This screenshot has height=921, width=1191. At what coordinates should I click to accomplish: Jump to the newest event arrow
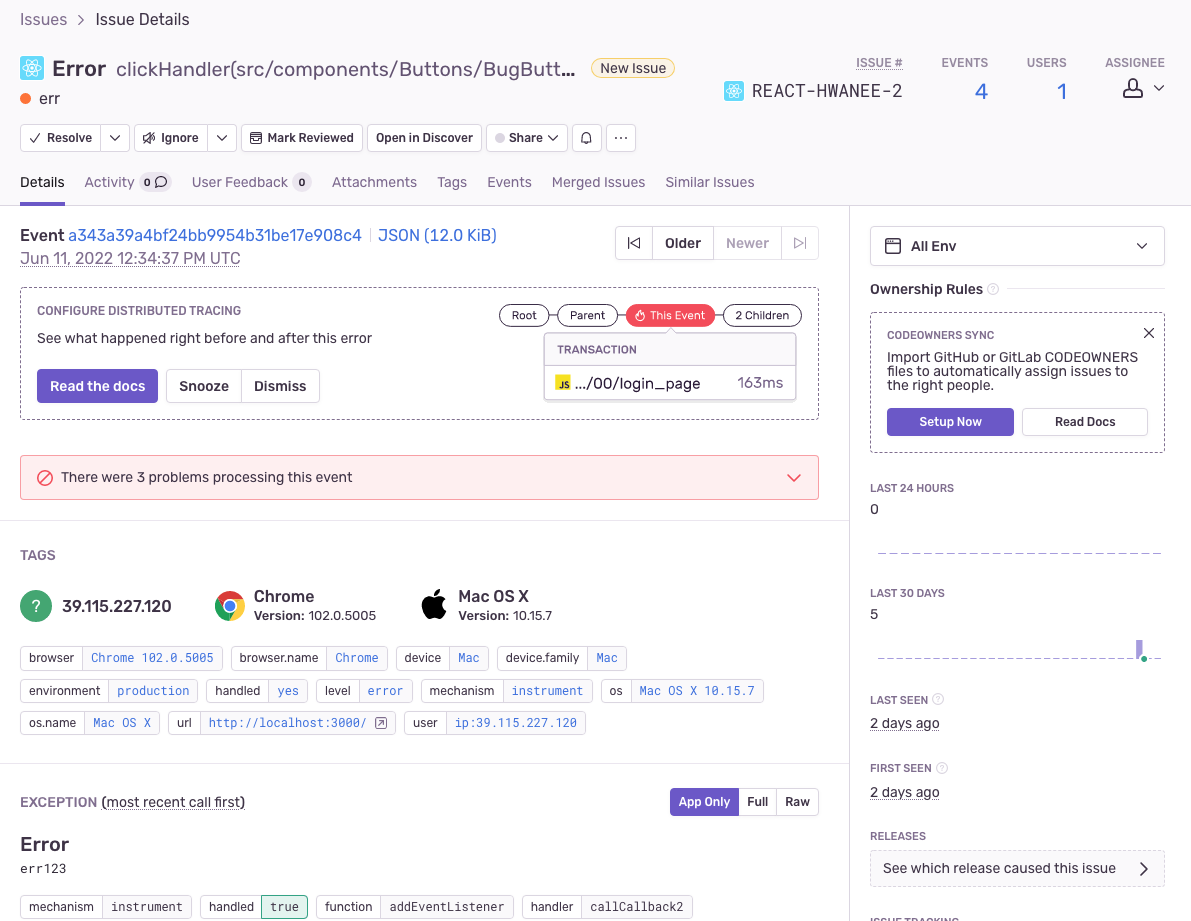pyautogui.click(x=800, y=243)
